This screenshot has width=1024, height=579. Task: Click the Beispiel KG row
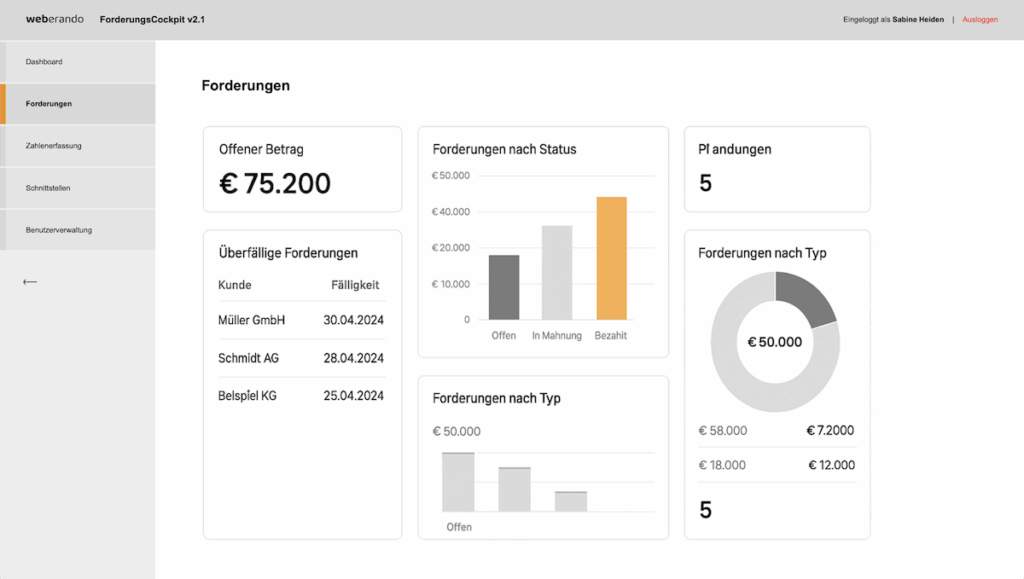click(301, 396)
